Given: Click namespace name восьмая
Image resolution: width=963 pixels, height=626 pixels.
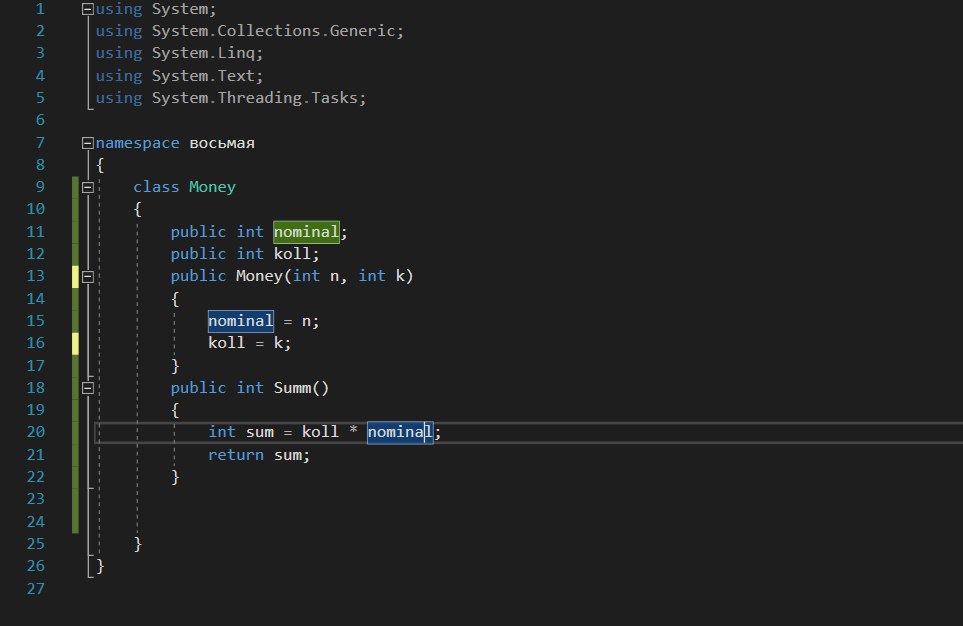Looking at the screenshot, I should pos(222,143).
